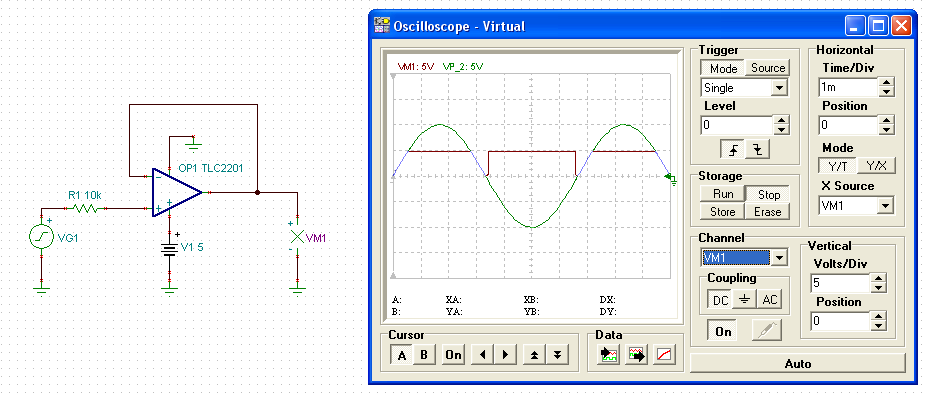This screenshot has width=928, height=399.
Task: Select falling edge trigger slope
Action: [x=757, y=150]
